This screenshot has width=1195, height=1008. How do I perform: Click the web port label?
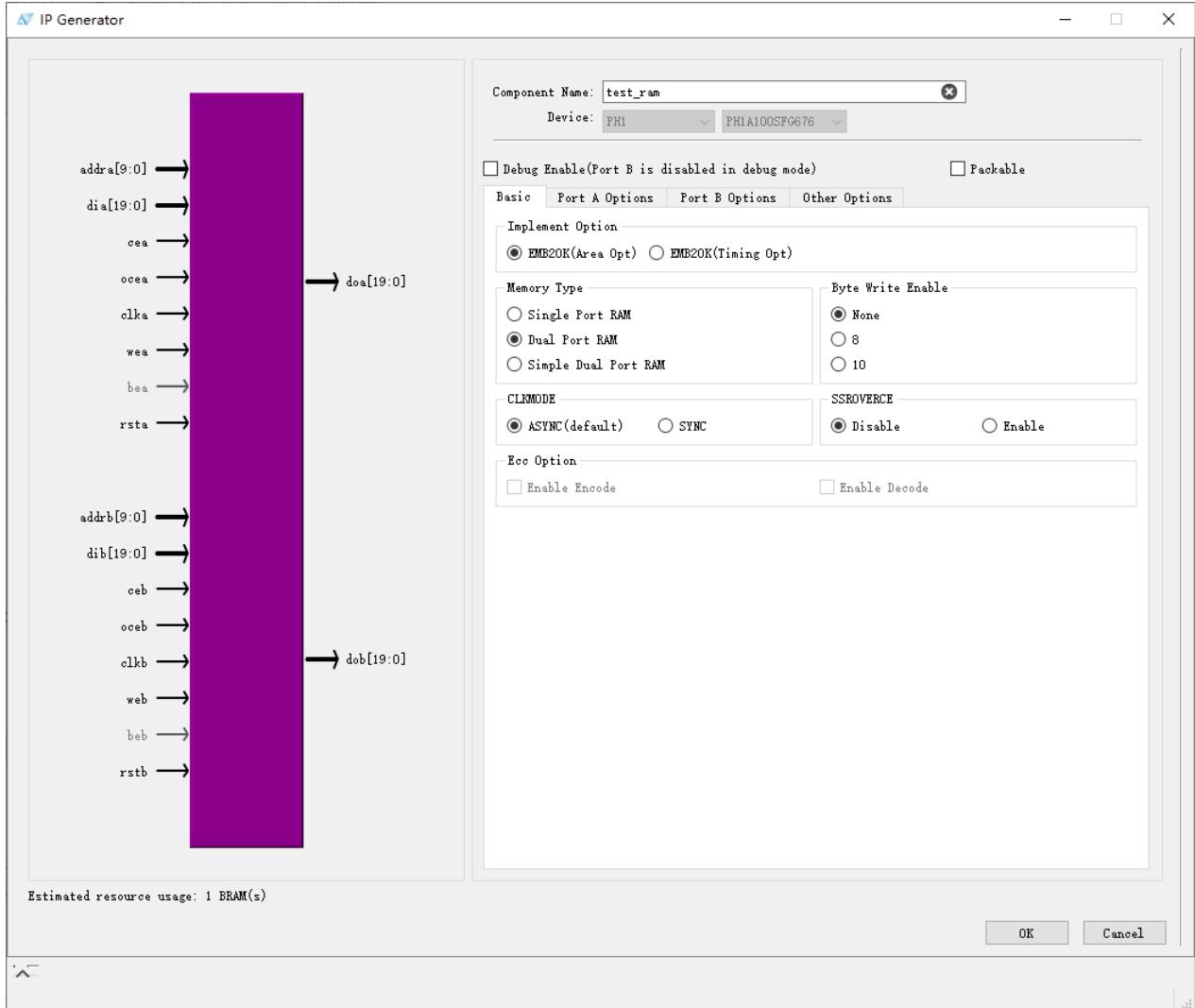pyautogui.click(x=137, y=700)
